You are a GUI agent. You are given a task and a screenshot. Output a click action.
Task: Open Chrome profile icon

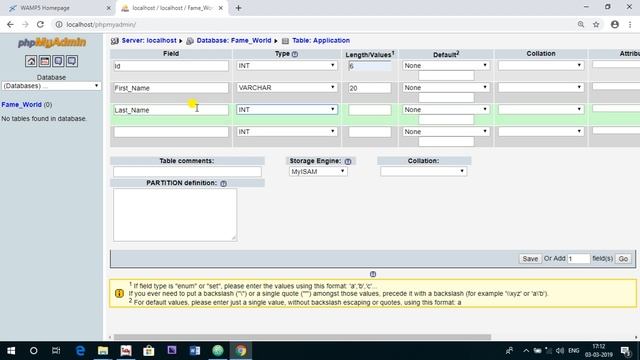click(x=615, y=24)
